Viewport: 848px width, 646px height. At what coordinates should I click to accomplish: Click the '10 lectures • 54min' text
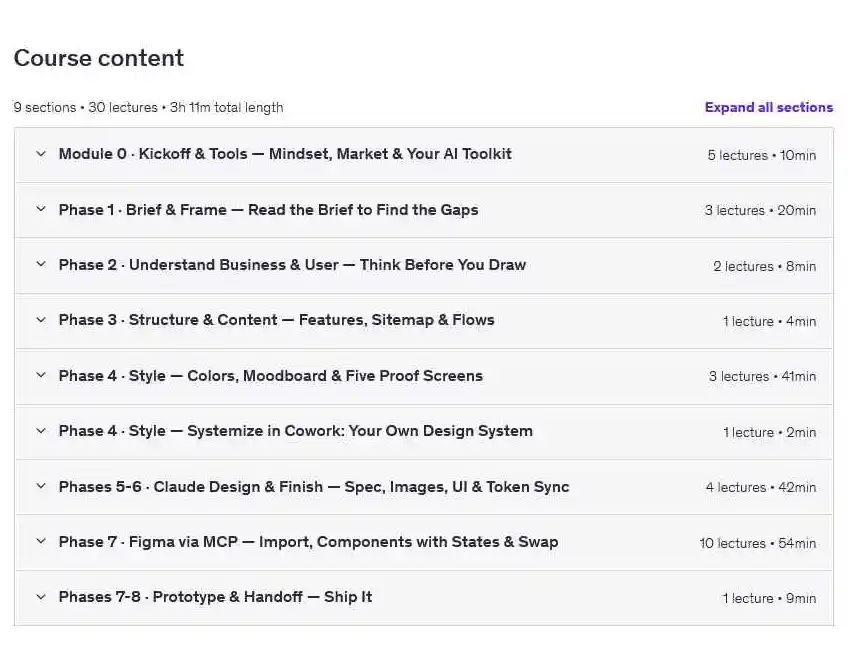(758, 543)
